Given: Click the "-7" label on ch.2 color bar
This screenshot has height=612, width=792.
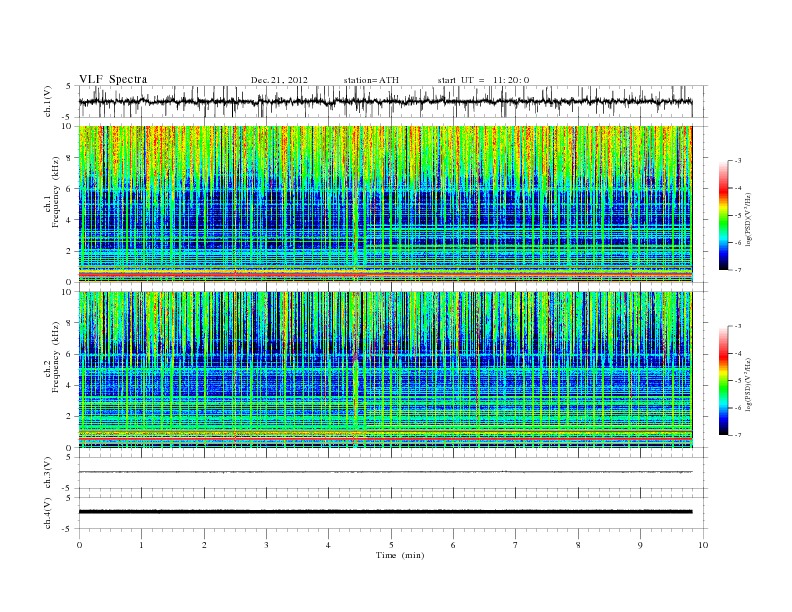Looking at the screenshot, I should [x=738, y=435].
